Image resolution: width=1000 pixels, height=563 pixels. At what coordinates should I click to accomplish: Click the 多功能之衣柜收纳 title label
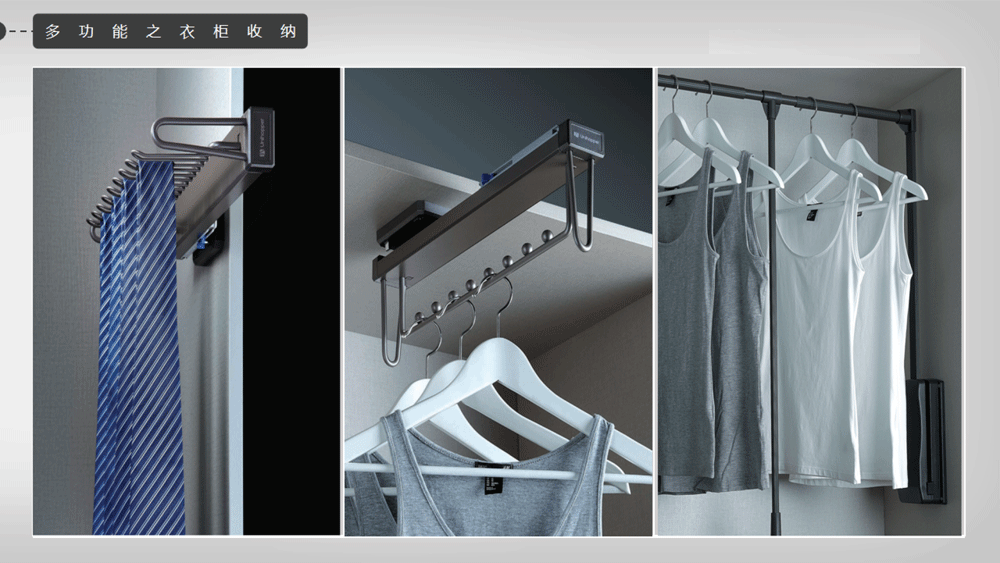170,31
